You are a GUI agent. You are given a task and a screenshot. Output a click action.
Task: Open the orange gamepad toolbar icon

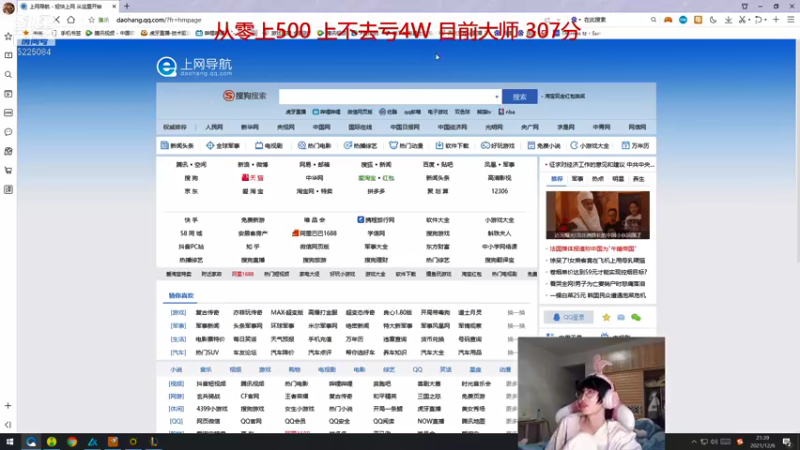(668, 20)
